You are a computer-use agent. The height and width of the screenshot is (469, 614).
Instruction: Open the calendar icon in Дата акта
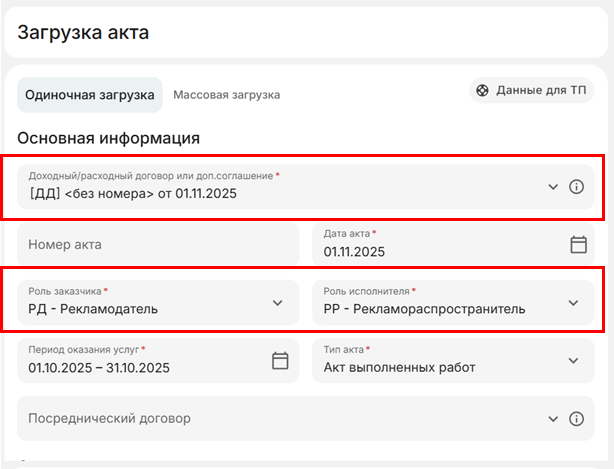click(578, 244)
